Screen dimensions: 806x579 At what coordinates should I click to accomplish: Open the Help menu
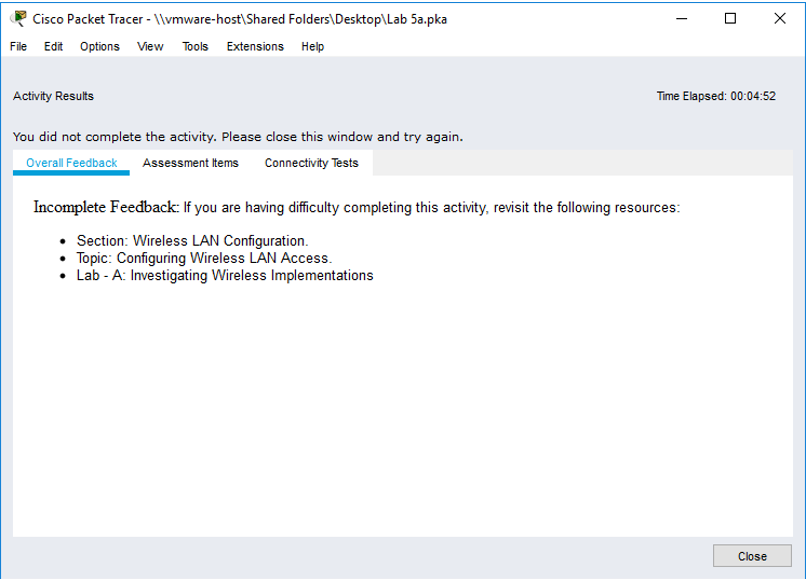tap(313, 46)
